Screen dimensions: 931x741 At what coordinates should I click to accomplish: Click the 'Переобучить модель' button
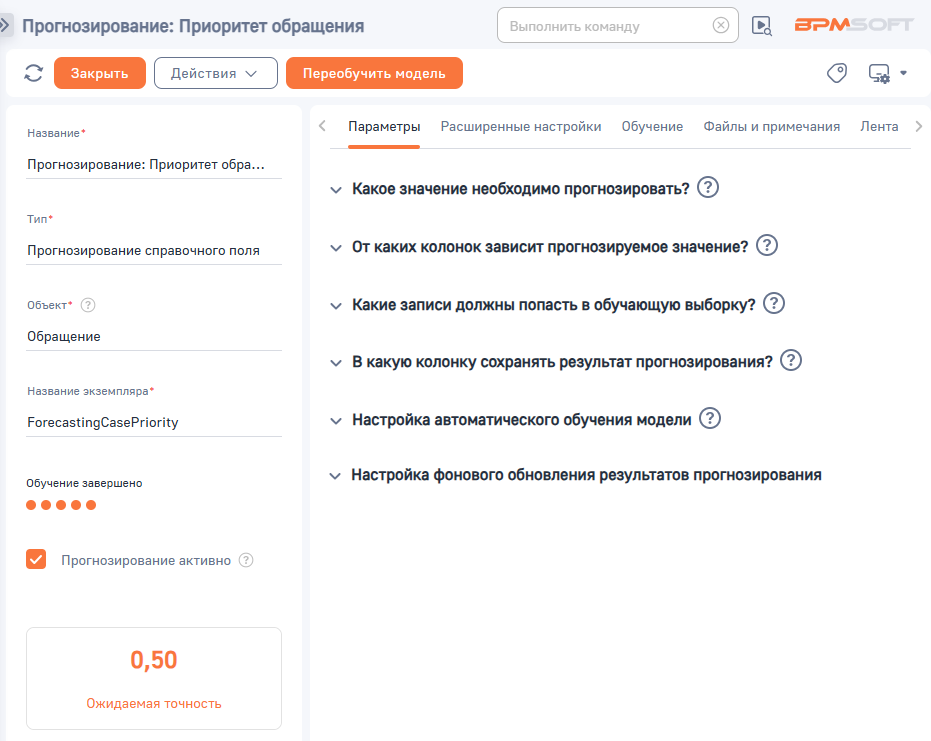374,72
